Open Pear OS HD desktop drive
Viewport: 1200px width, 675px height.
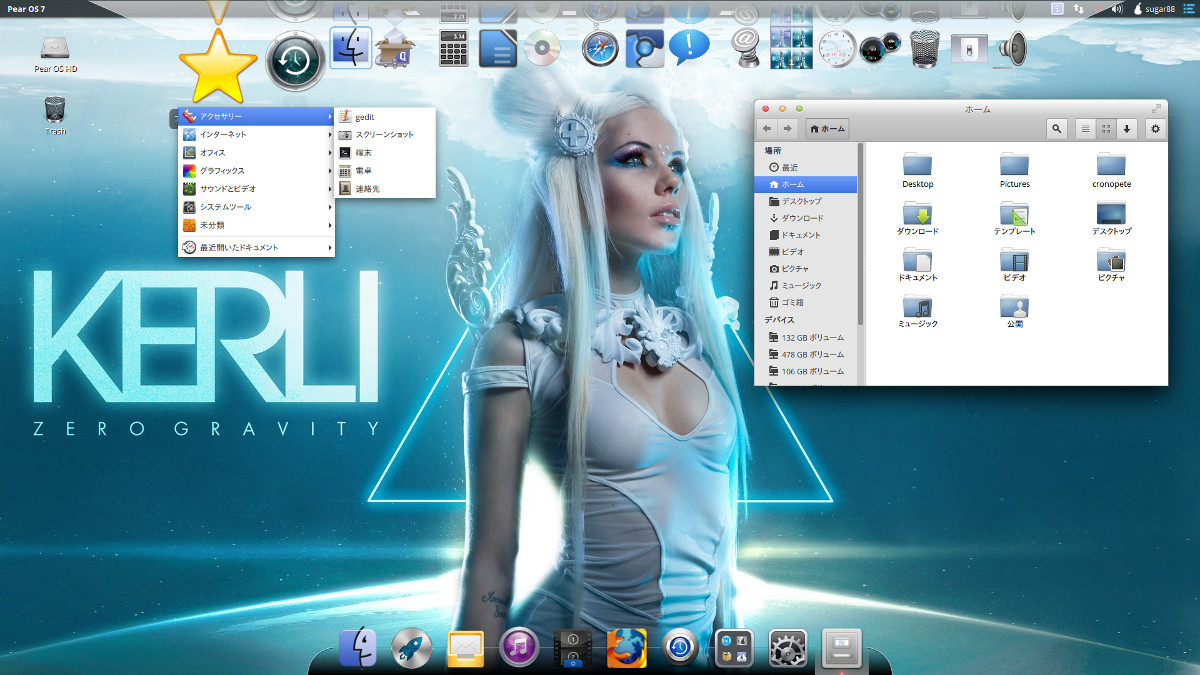[56, 55]
